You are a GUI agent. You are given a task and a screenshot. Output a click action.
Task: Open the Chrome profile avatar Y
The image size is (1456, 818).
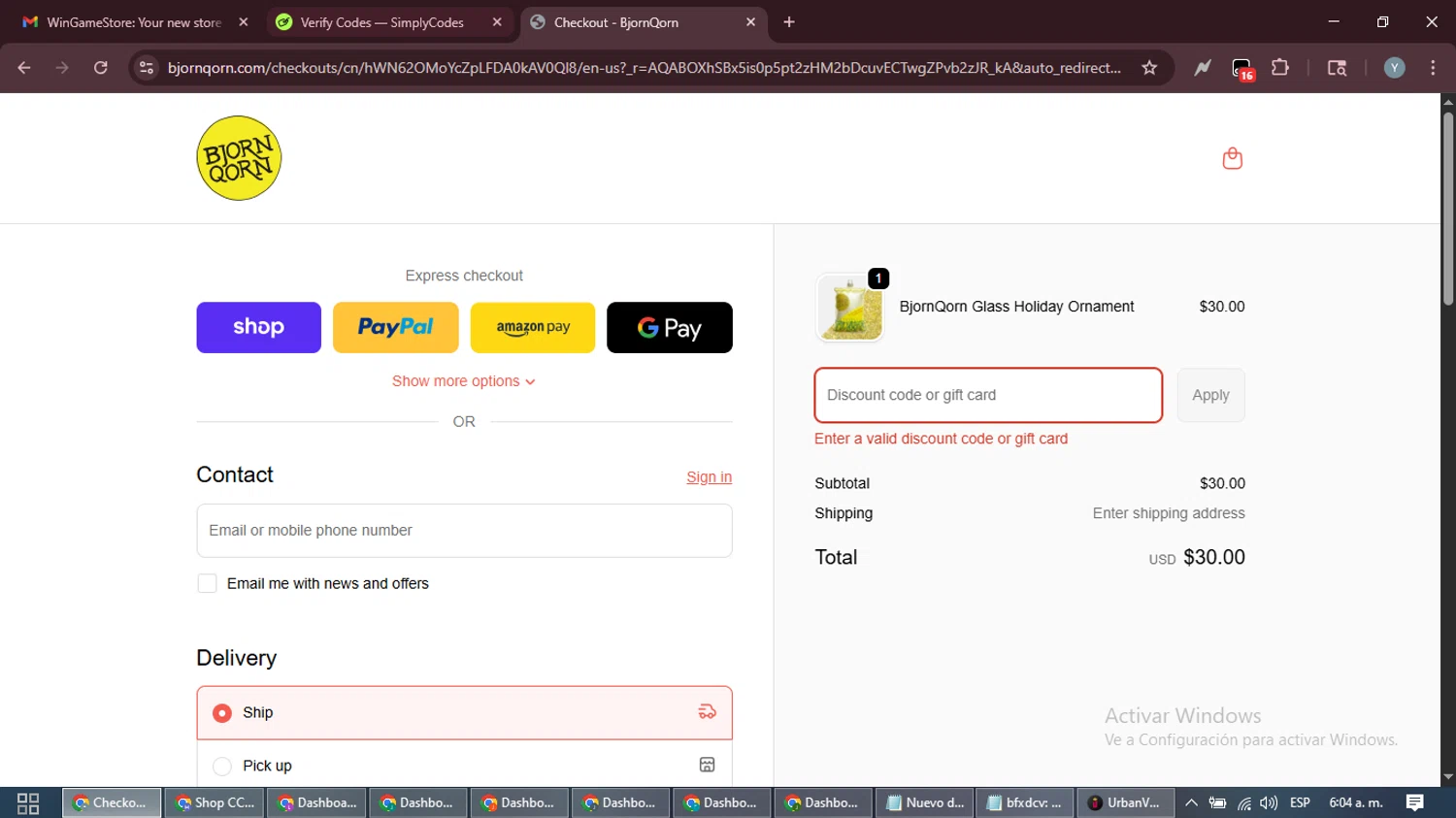coord(1394,68)
